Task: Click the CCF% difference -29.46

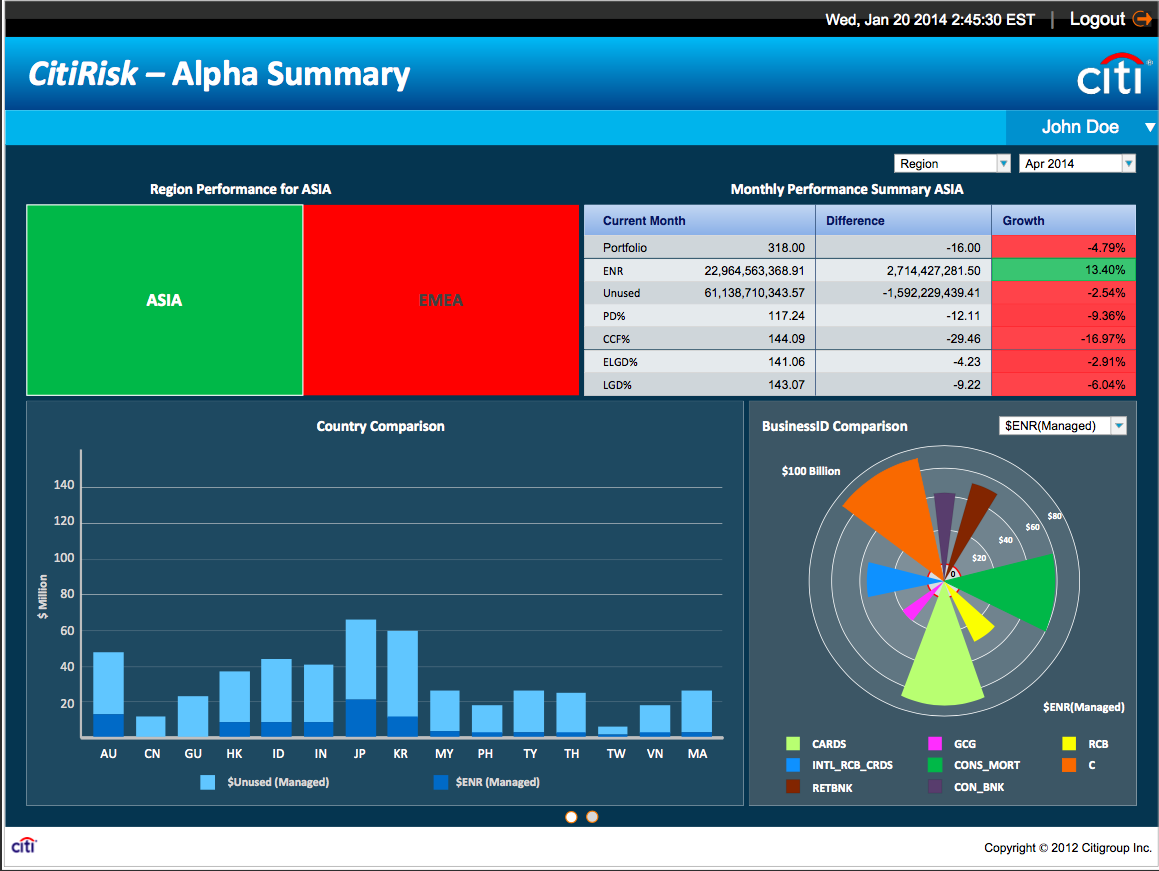Action: [963, 339]
